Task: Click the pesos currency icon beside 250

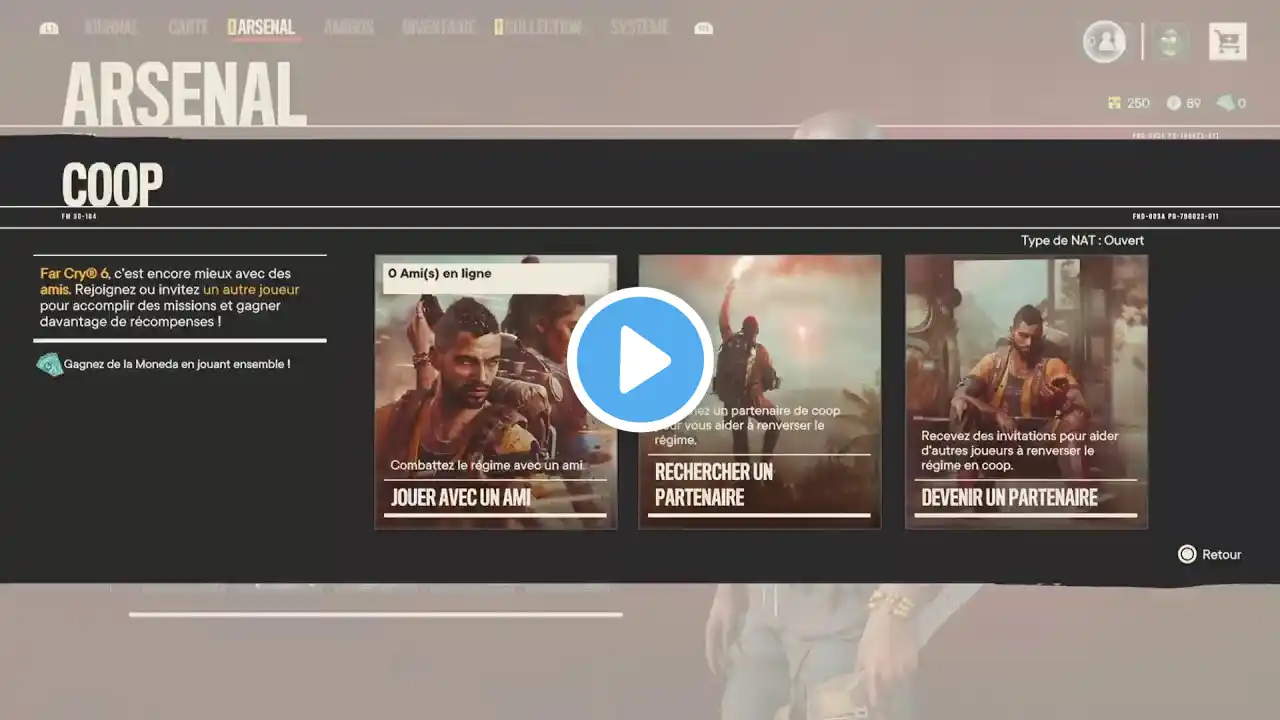Action: coord(1114,103)
